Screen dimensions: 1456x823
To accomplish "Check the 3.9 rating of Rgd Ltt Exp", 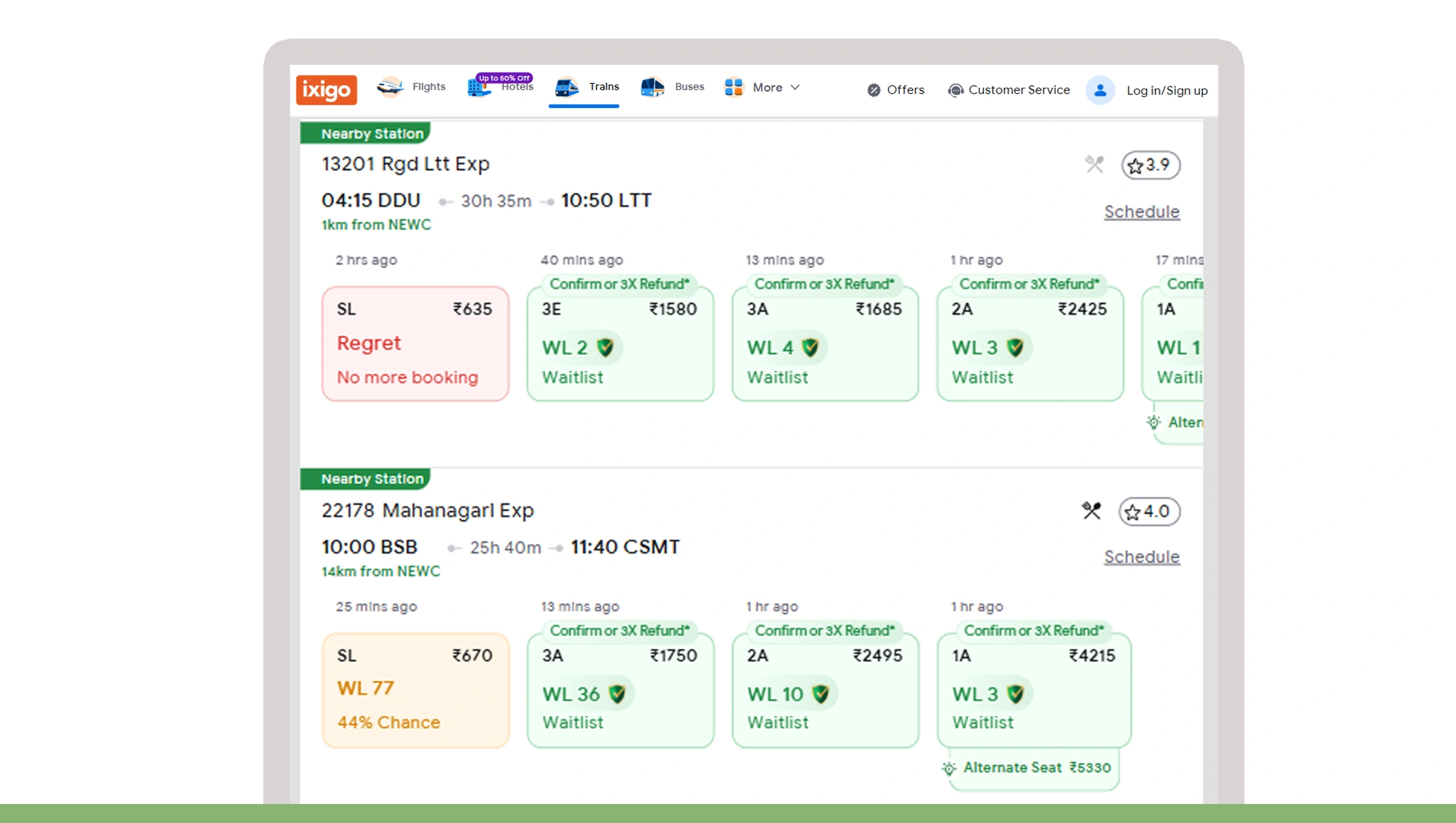I will [x=1149, y=165].
